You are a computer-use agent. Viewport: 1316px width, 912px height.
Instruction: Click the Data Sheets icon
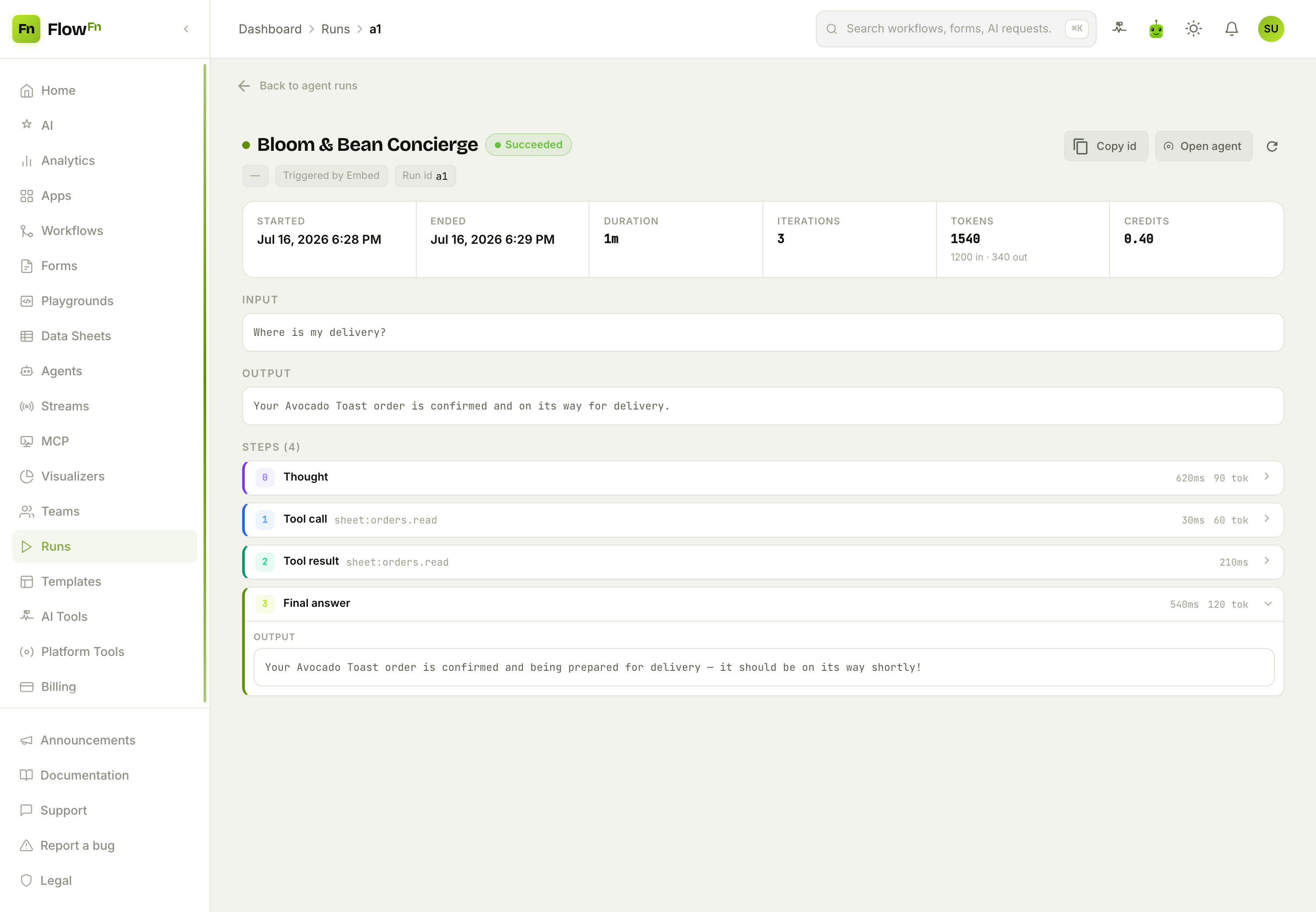(26, 336)
